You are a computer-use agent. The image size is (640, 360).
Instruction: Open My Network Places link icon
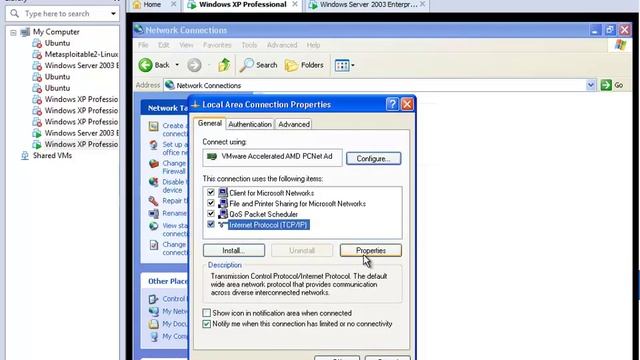tap(153, 311)
